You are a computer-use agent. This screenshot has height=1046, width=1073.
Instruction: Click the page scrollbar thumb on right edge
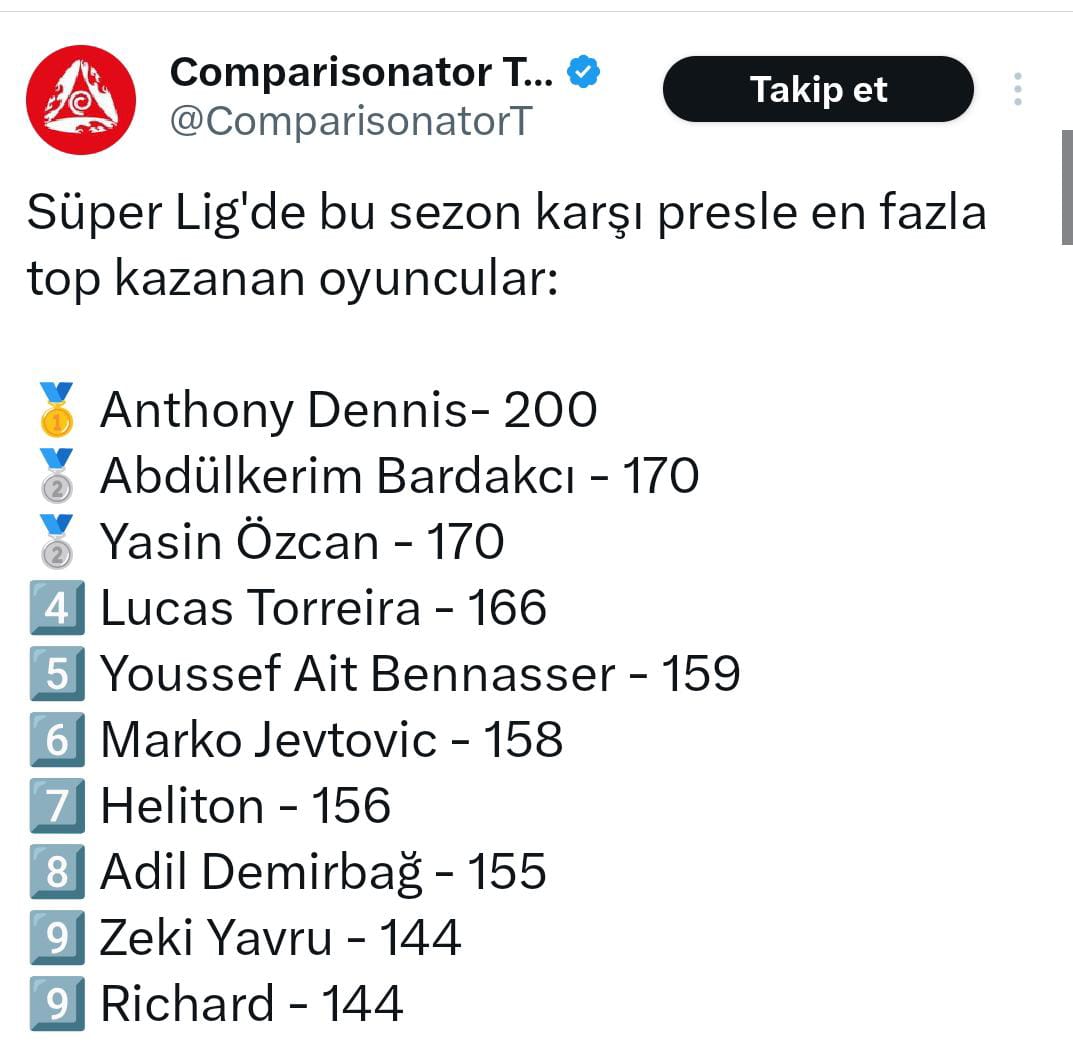(x=1067, y=187)
